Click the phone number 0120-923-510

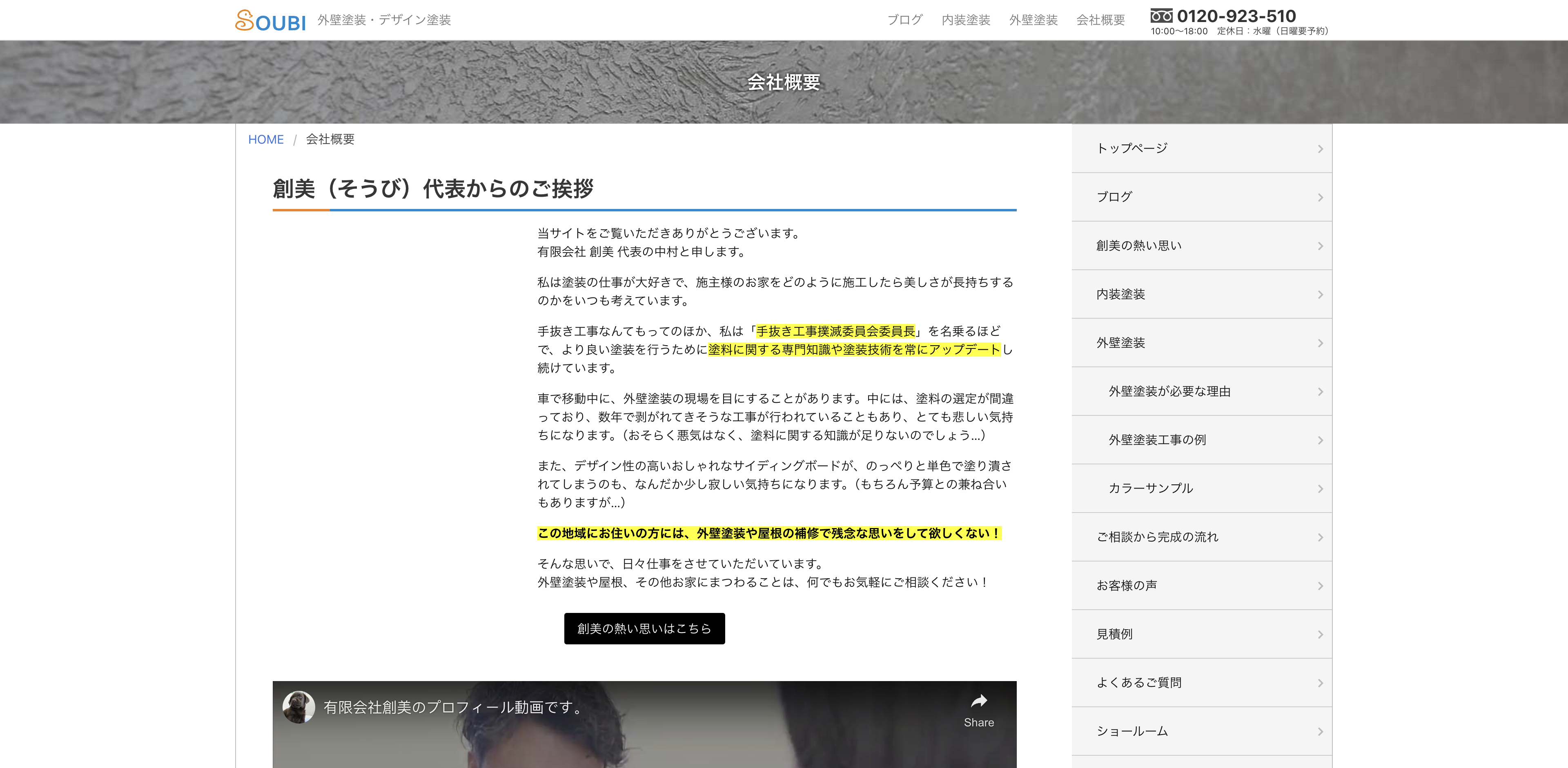(1236, 16)
